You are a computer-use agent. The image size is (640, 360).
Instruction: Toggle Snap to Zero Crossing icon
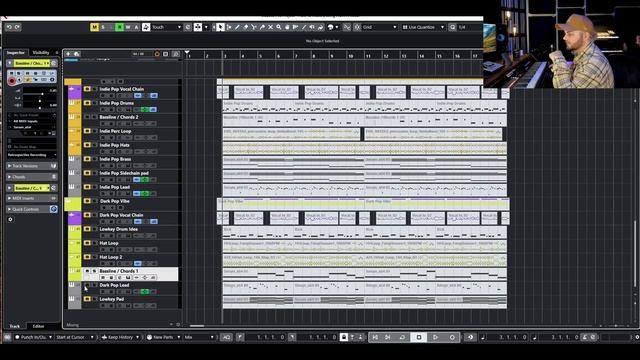pos(347,27)
